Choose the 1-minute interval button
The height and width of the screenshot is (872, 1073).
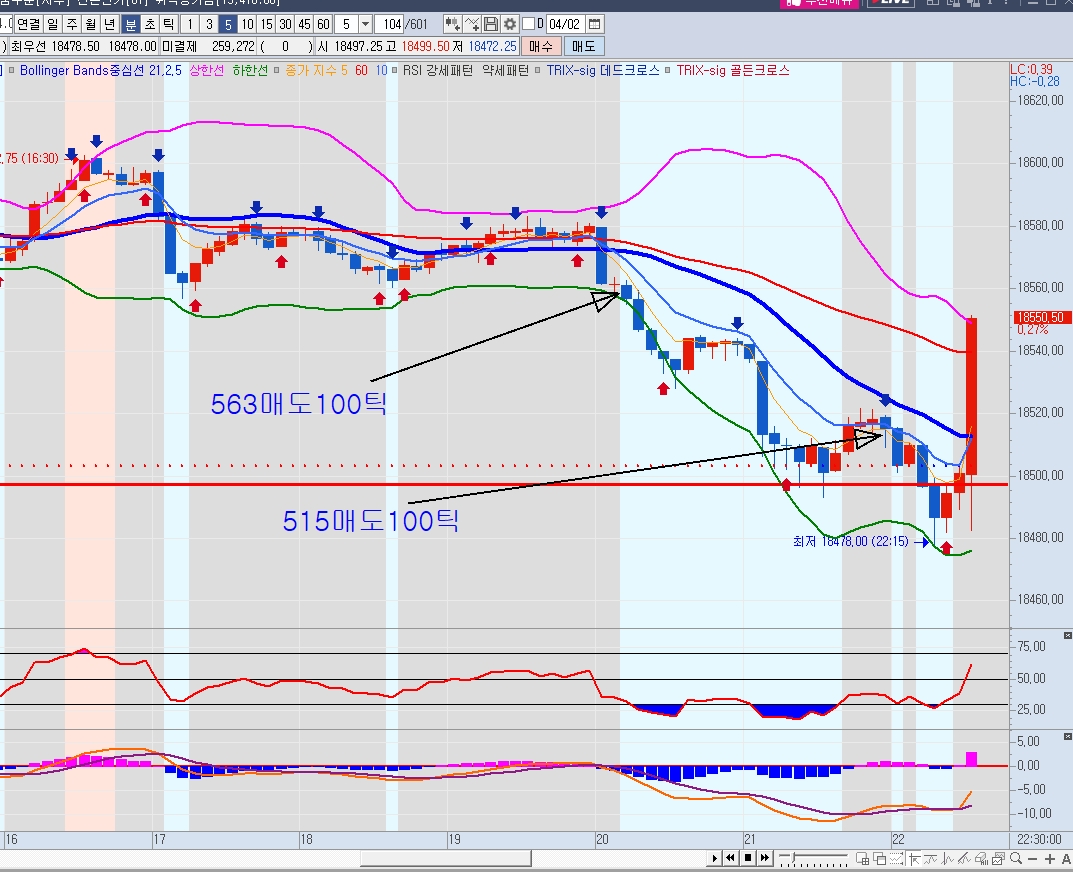tap(190, 25)
